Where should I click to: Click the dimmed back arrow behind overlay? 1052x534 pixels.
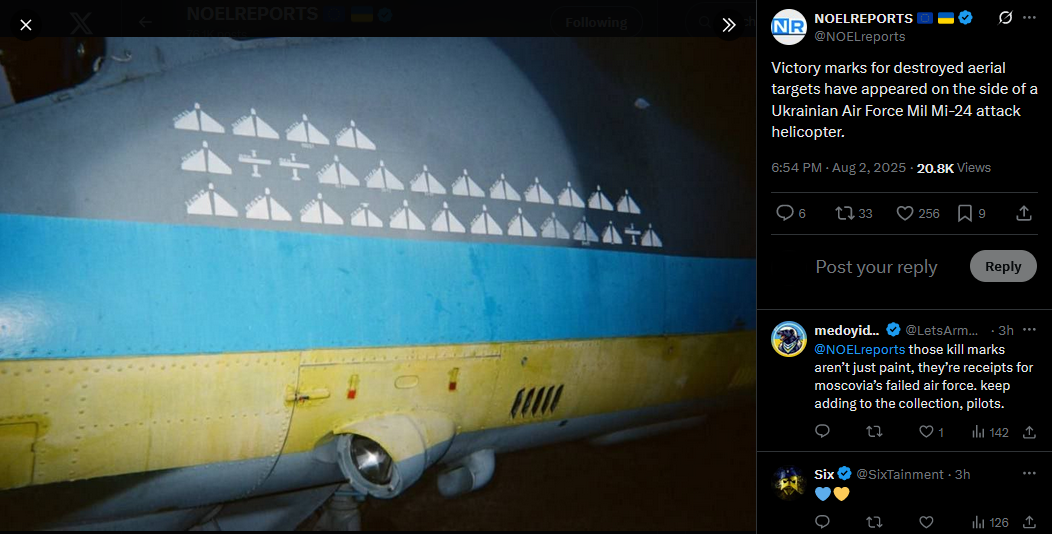pyautogui.click(x=145, y=22)
